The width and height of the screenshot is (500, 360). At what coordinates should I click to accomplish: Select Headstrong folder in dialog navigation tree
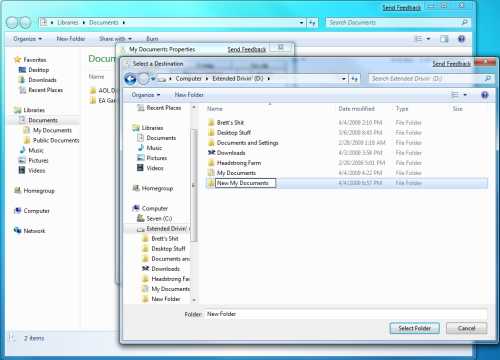click(x=170, y=279)
